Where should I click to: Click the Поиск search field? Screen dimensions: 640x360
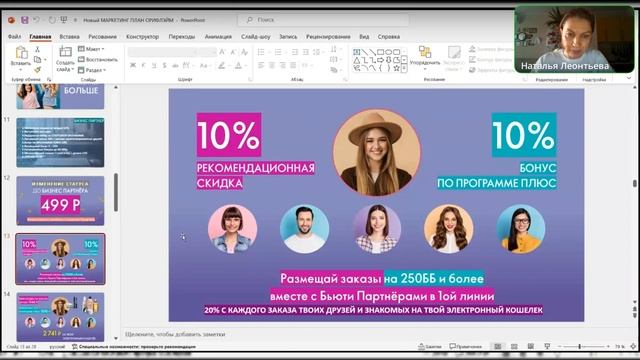point(323,20)
